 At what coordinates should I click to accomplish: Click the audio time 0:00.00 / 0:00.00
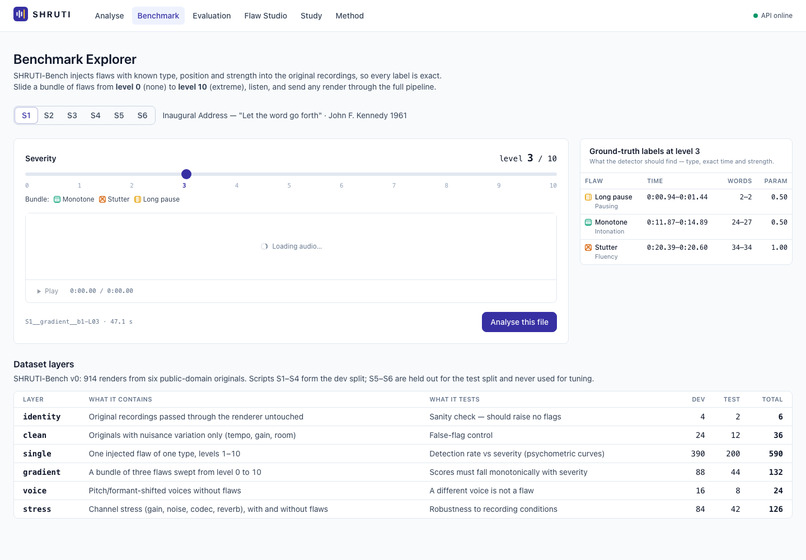pyautogui.click(x=101, y=291)
